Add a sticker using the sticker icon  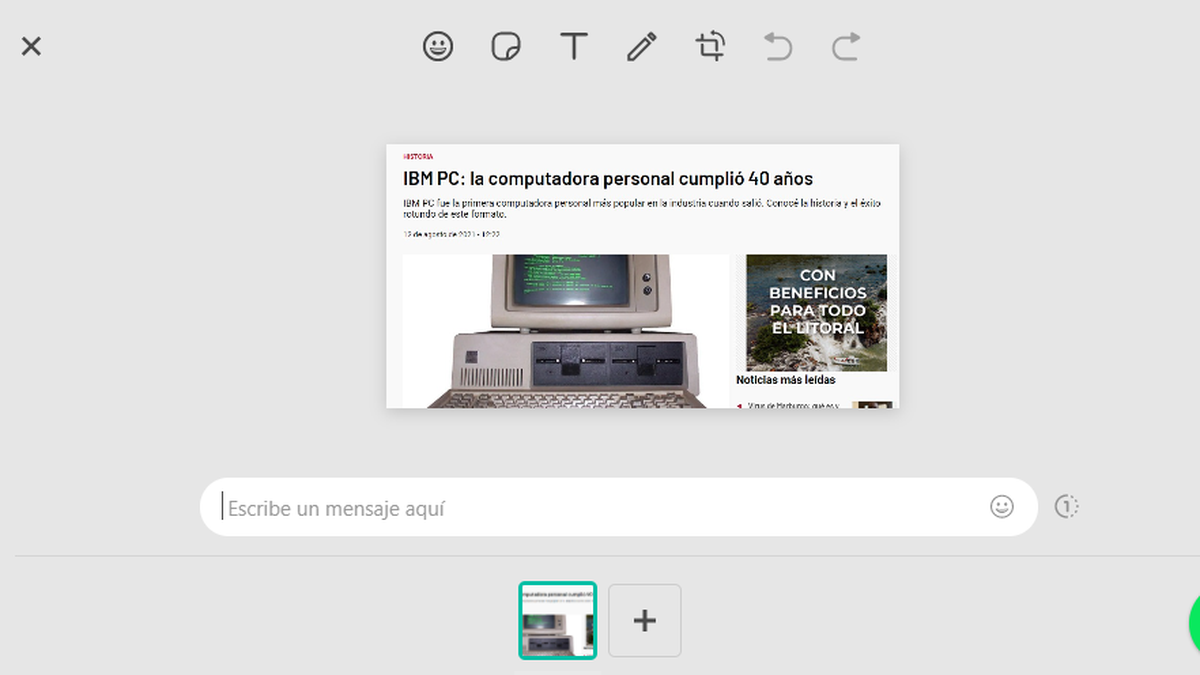coord(506,46)
